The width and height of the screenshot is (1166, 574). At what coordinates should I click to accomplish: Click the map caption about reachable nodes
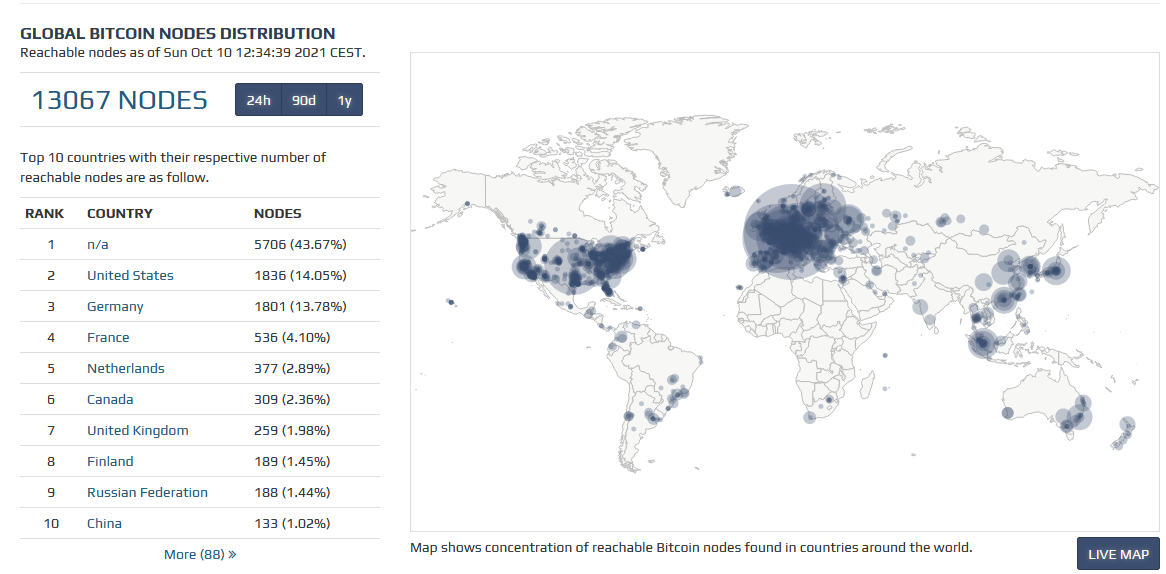point(691,547)
